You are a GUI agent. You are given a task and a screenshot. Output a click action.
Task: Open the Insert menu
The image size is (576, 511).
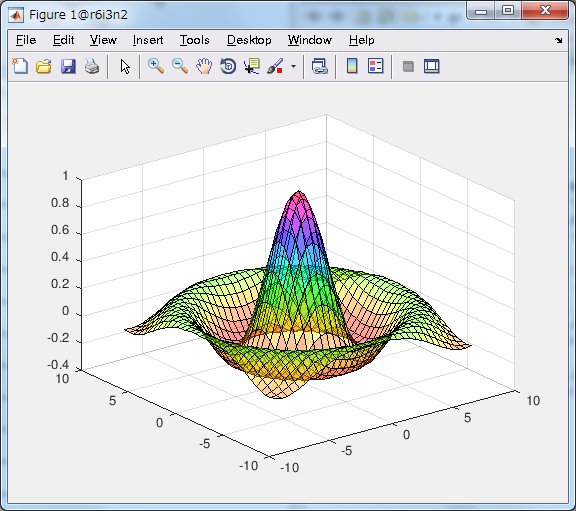(x=148, y=40)
